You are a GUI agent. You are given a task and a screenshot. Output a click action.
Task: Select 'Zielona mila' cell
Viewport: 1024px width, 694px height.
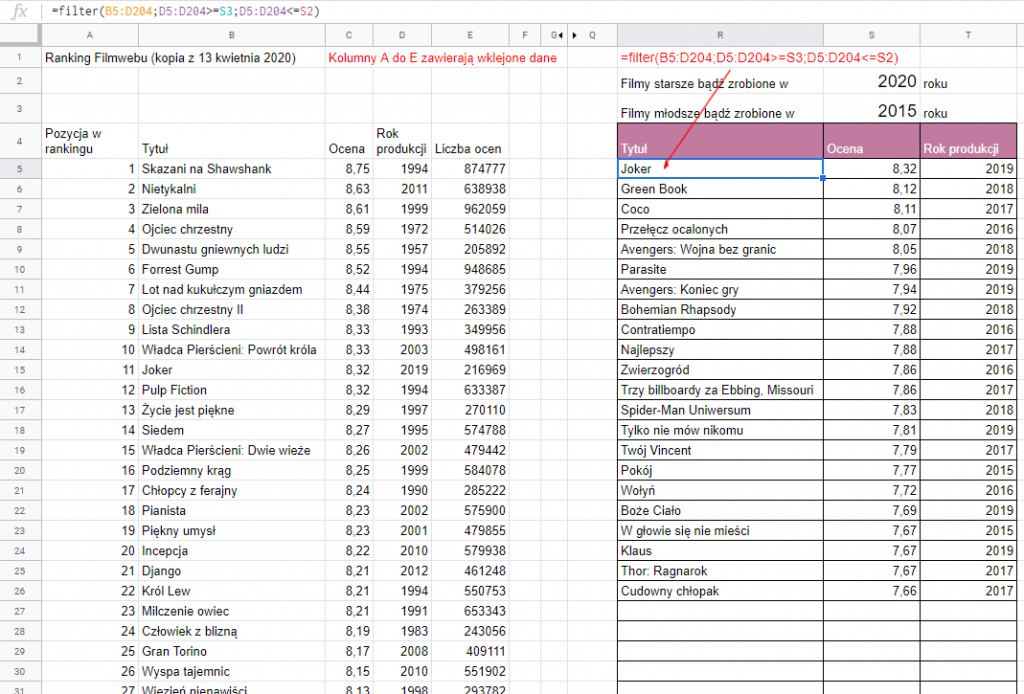[x=232, y=210]
